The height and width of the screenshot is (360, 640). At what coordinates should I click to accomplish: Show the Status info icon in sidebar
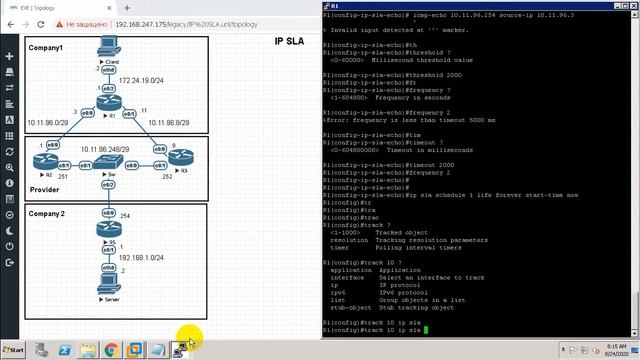(9, 183)
